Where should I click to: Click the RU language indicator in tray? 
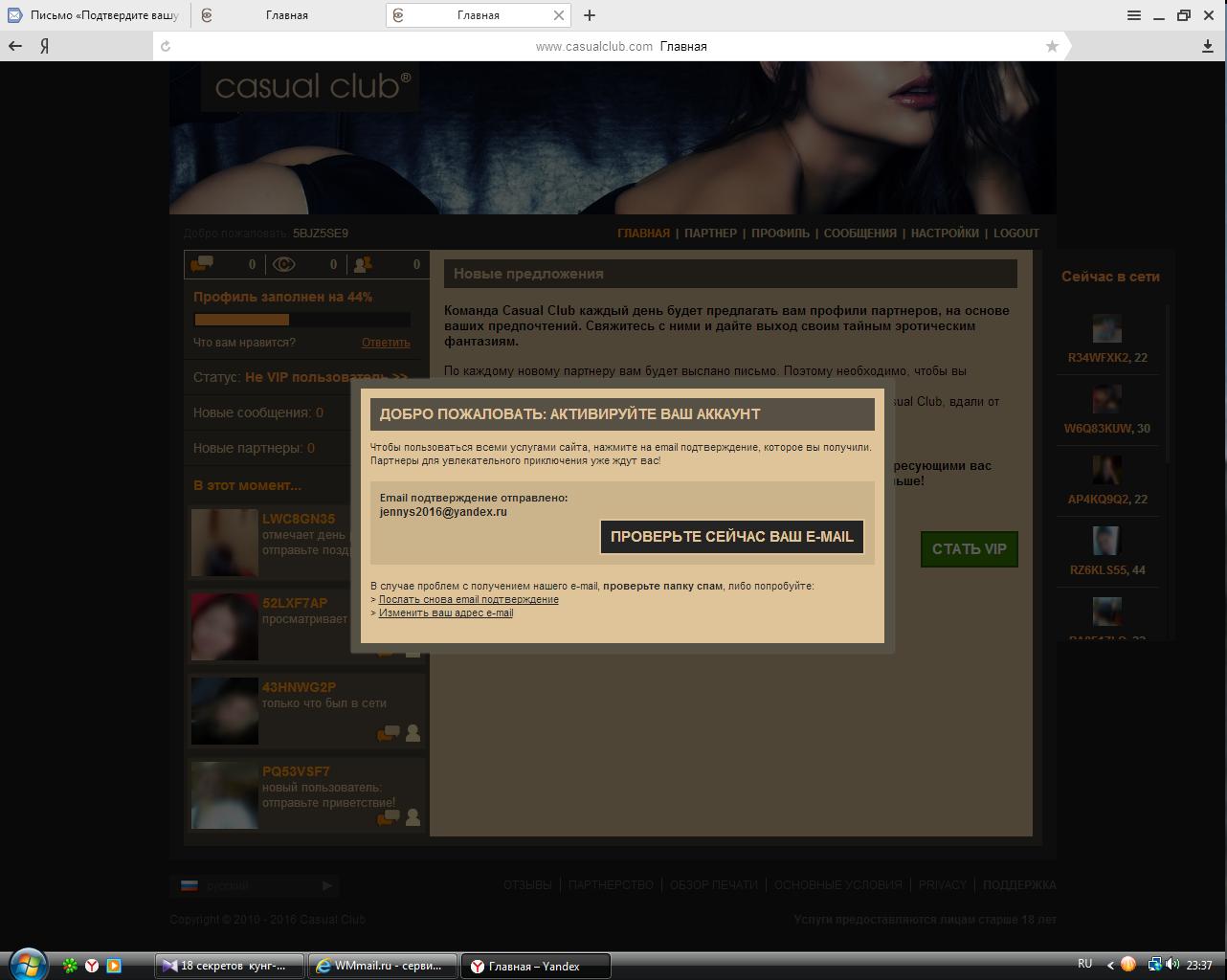tap(1084, 964)
